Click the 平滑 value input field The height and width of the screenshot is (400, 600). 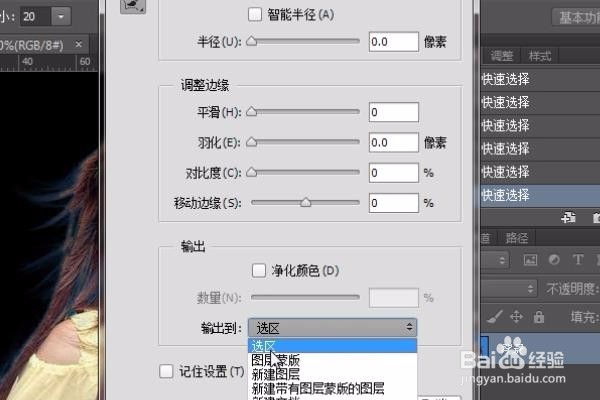pyautogui.click(x=393, y=112)
